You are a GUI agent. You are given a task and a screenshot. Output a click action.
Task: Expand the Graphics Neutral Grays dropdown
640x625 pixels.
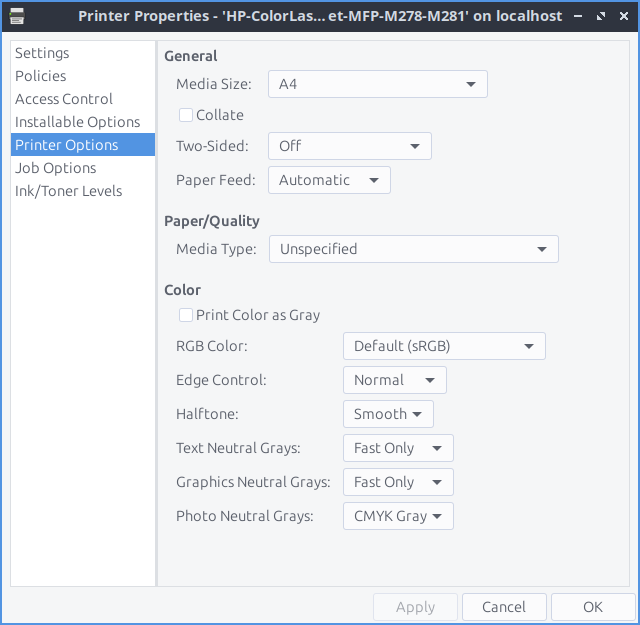(x=397, y=482)
